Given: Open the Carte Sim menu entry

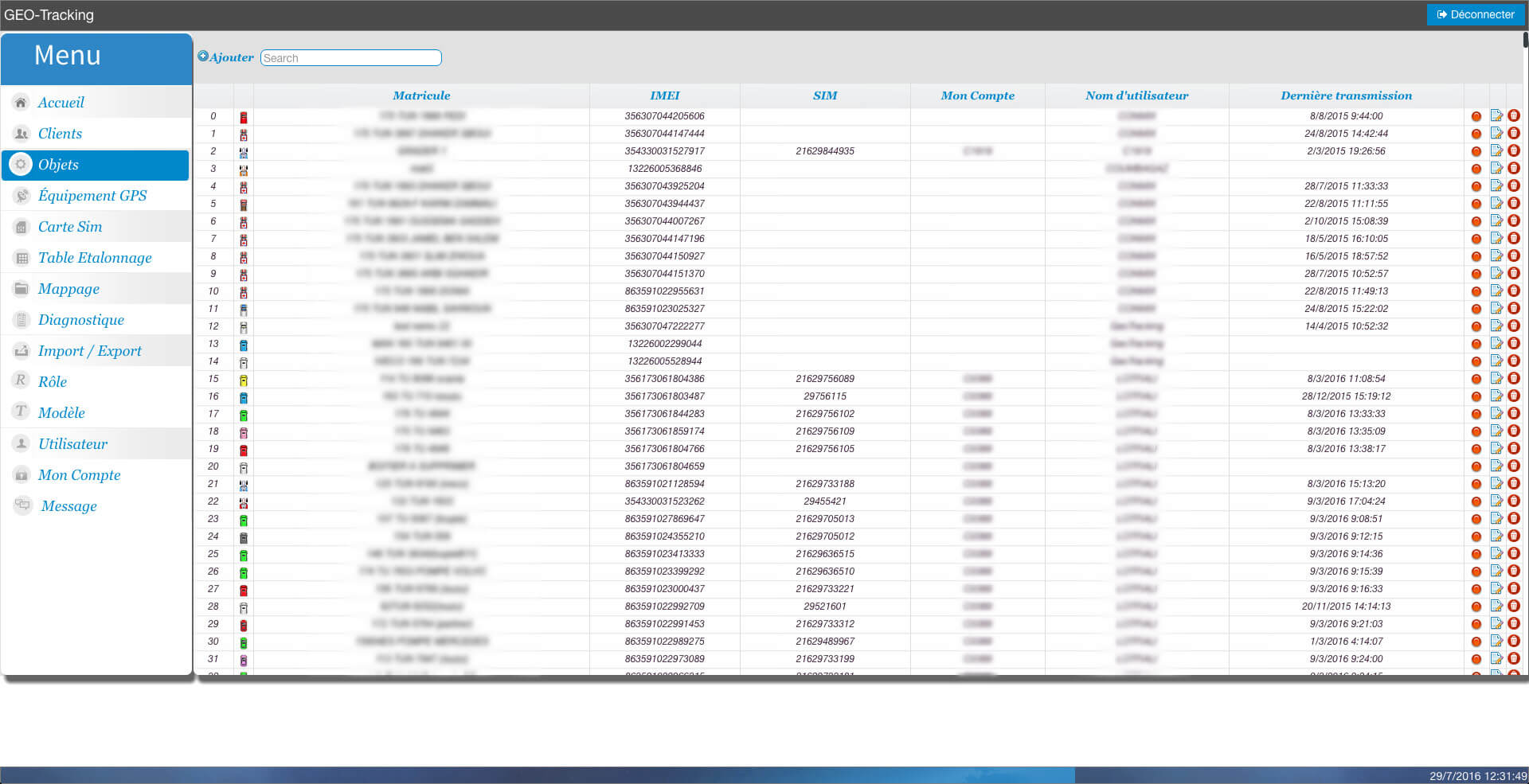Looking at the screenshot, I should [x=70, y=227].
